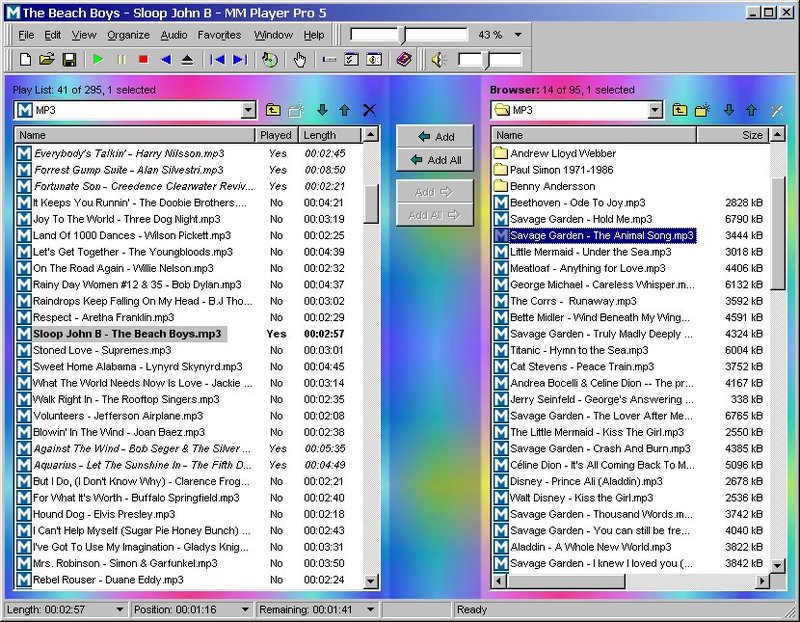Screen dimensions: 800x622
Task: Click the Browser vertical scrollbar up arrow
Action: [x=777, y=135]
